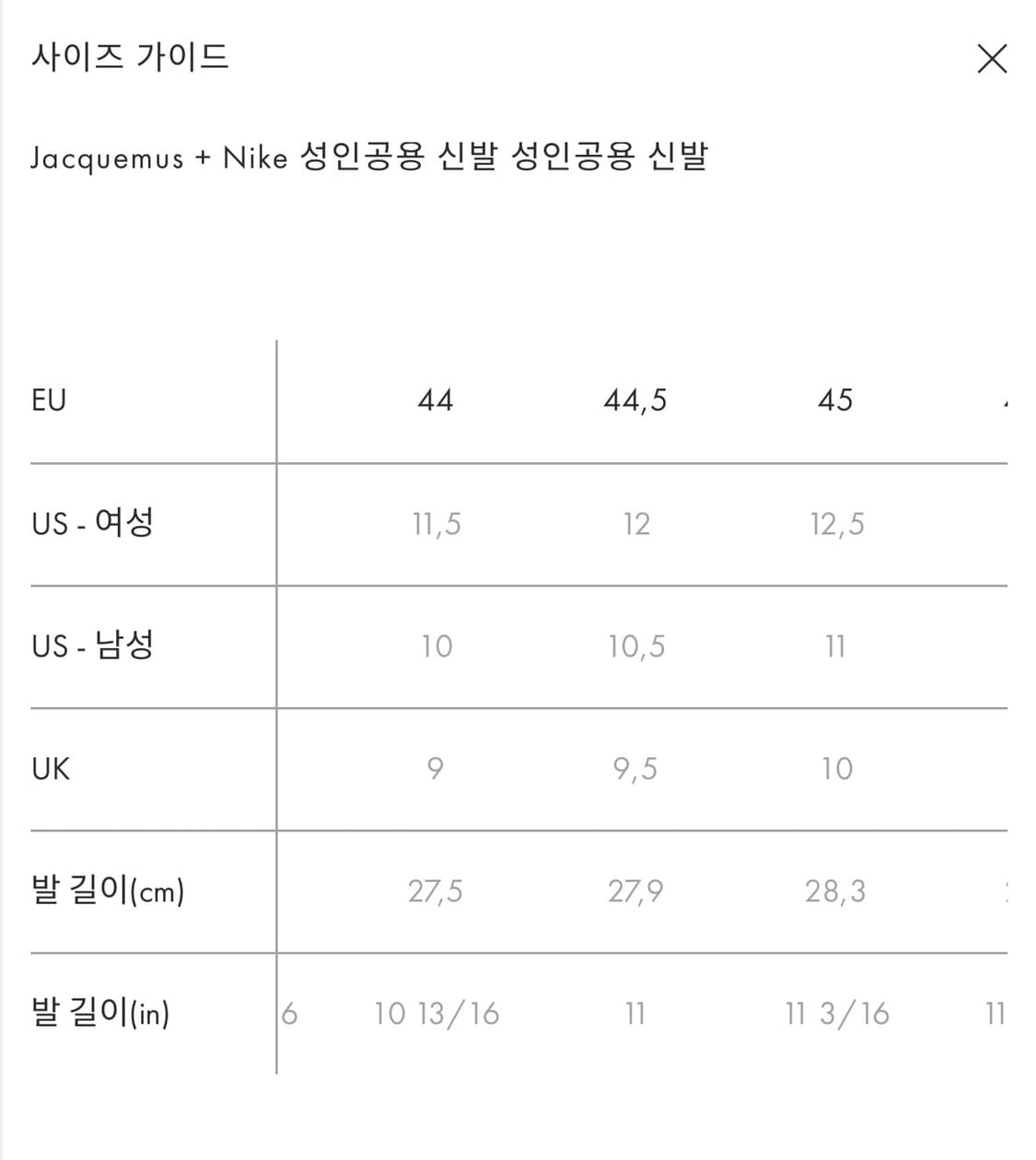Click the EU row label
1036x1160 pixels.
(51, 400)
